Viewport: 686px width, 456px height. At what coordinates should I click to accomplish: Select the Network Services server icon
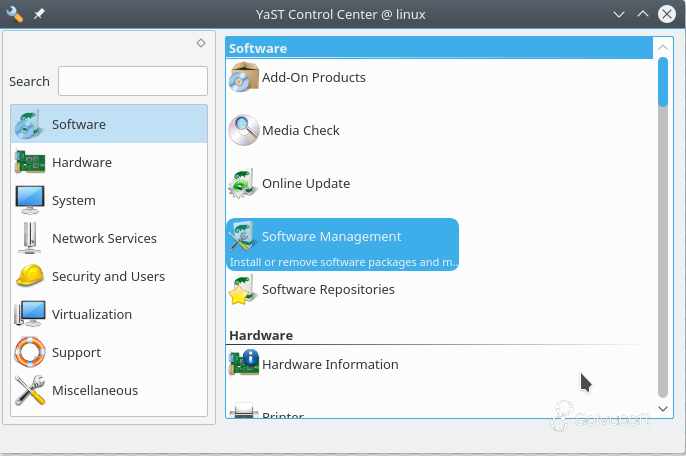click(x=29, y=238)
